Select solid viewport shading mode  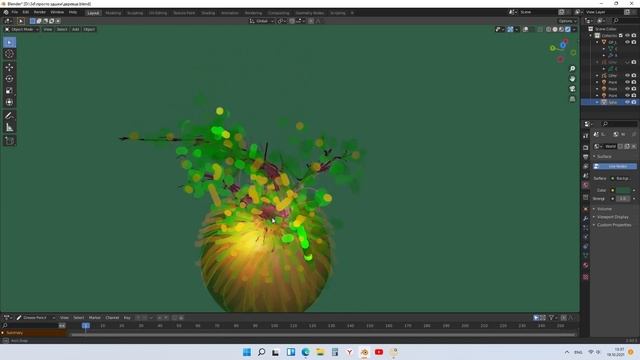pos(555,29)
